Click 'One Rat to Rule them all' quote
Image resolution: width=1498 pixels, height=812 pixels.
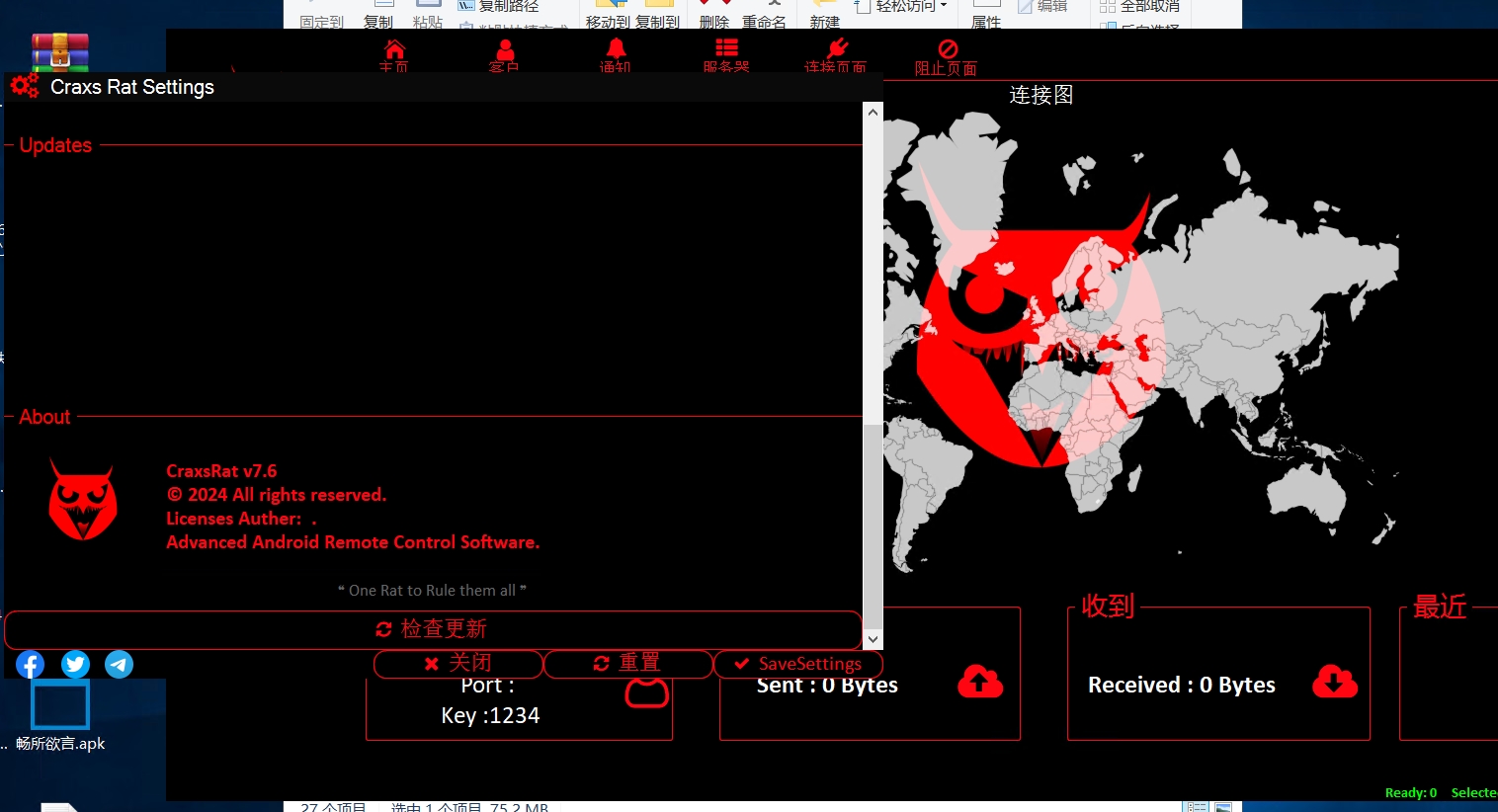[x=432, y=590]
